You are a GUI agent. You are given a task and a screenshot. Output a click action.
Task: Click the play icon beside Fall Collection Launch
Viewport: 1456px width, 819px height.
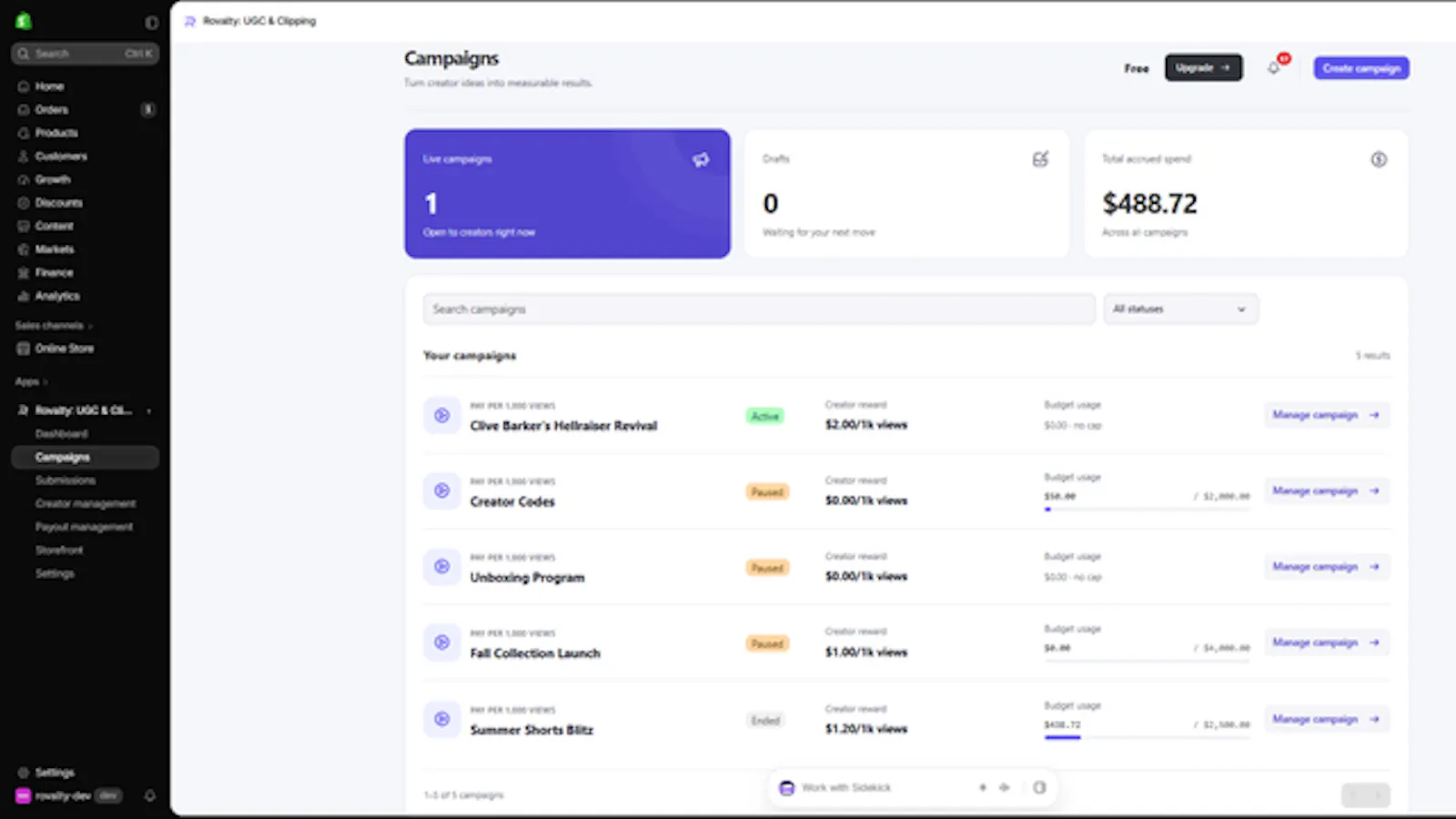pyautogui.click(x=441, y=642)
